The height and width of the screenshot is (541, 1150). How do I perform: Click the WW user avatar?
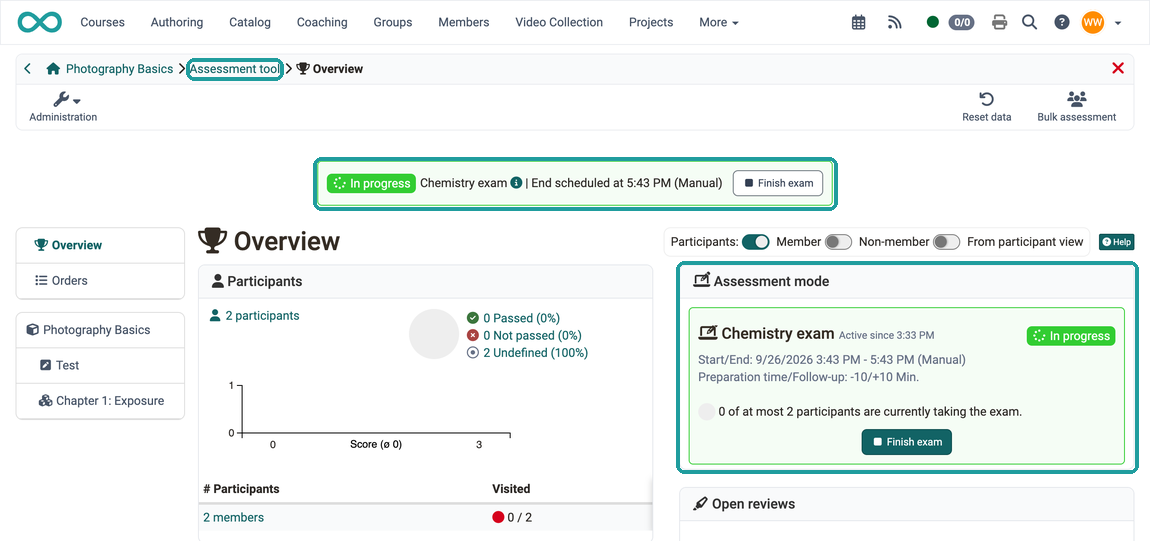coord(1093,23)
